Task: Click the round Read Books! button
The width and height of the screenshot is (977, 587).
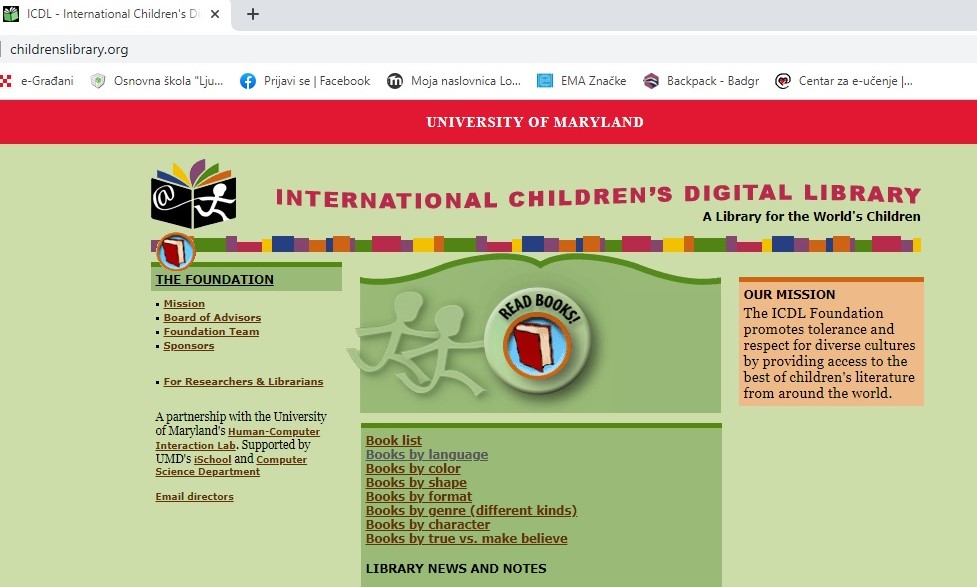Action: point(538,342)
